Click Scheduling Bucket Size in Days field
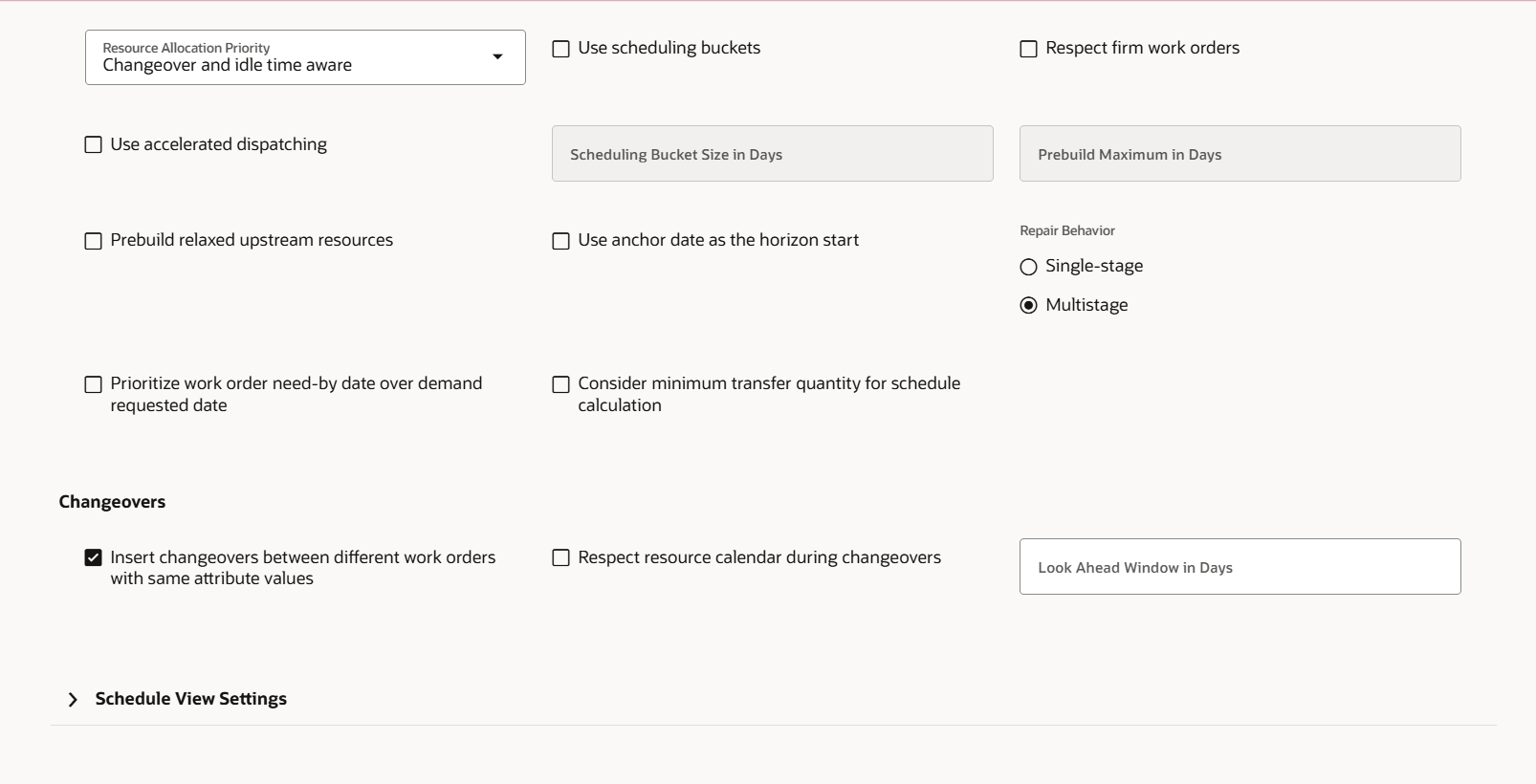Viewport: 1536px width, 784px height. [772, 154]
